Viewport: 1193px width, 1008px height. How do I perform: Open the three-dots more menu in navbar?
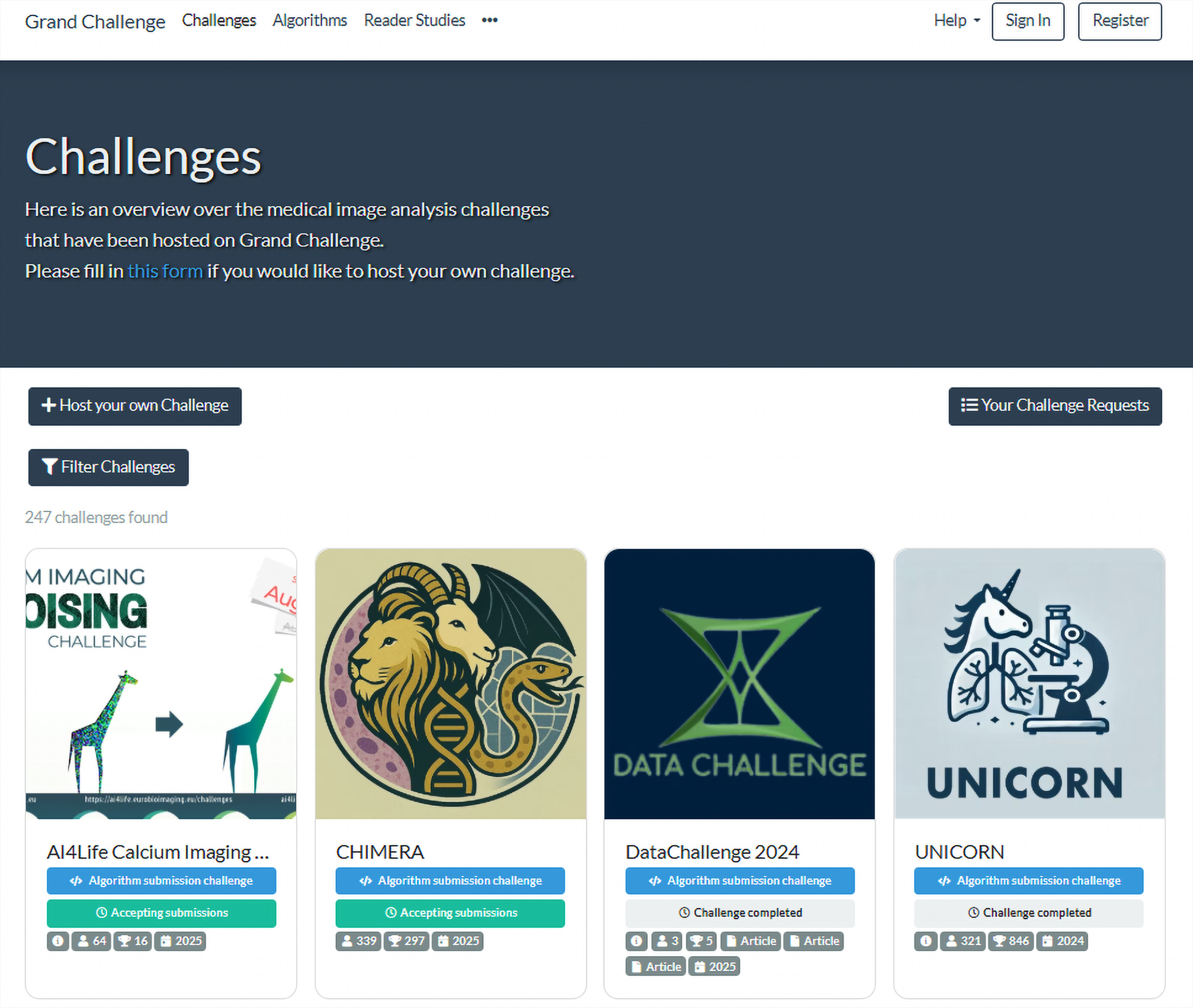(x=489, y=21)
